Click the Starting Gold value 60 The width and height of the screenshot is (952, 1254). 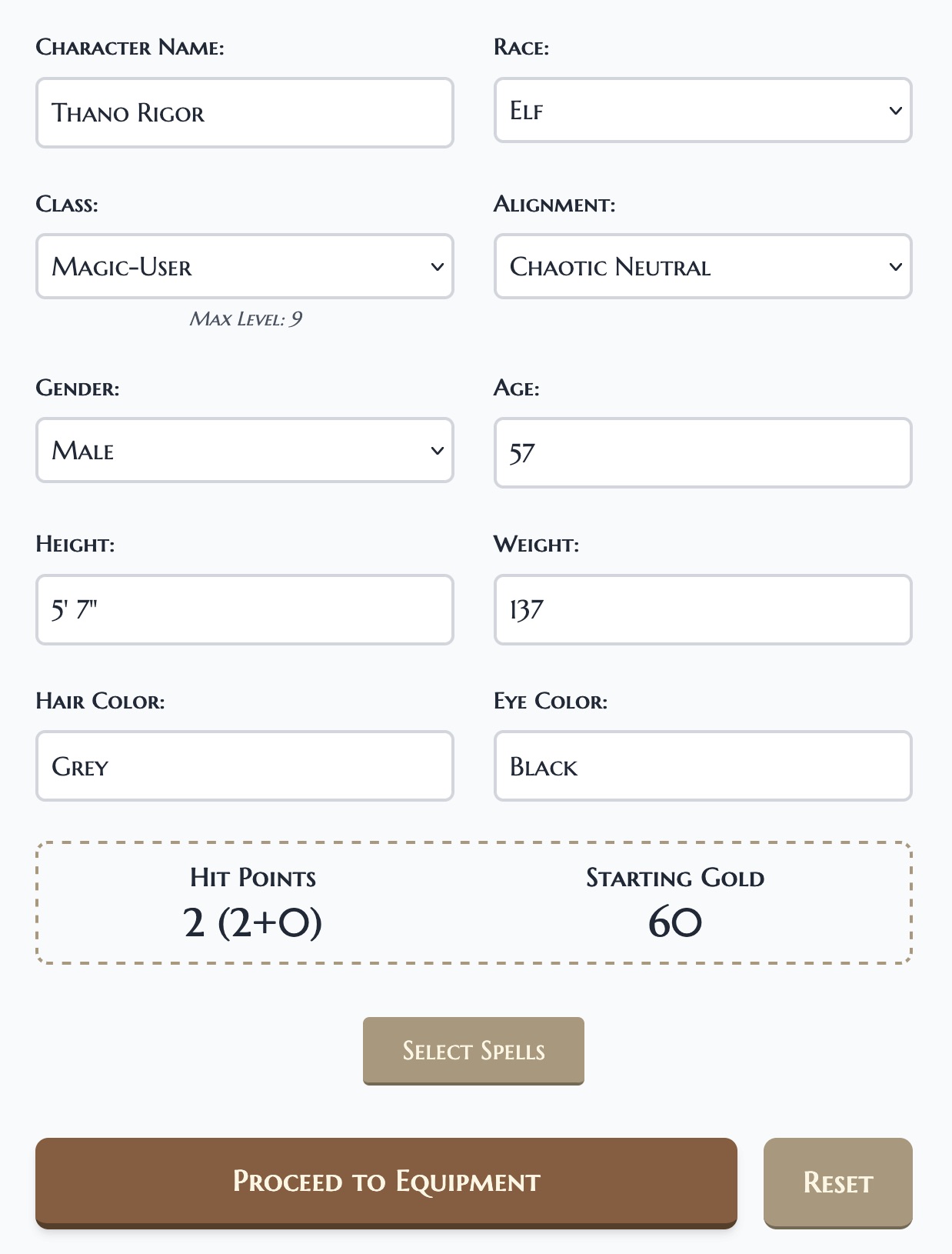(x=674, y=922)
